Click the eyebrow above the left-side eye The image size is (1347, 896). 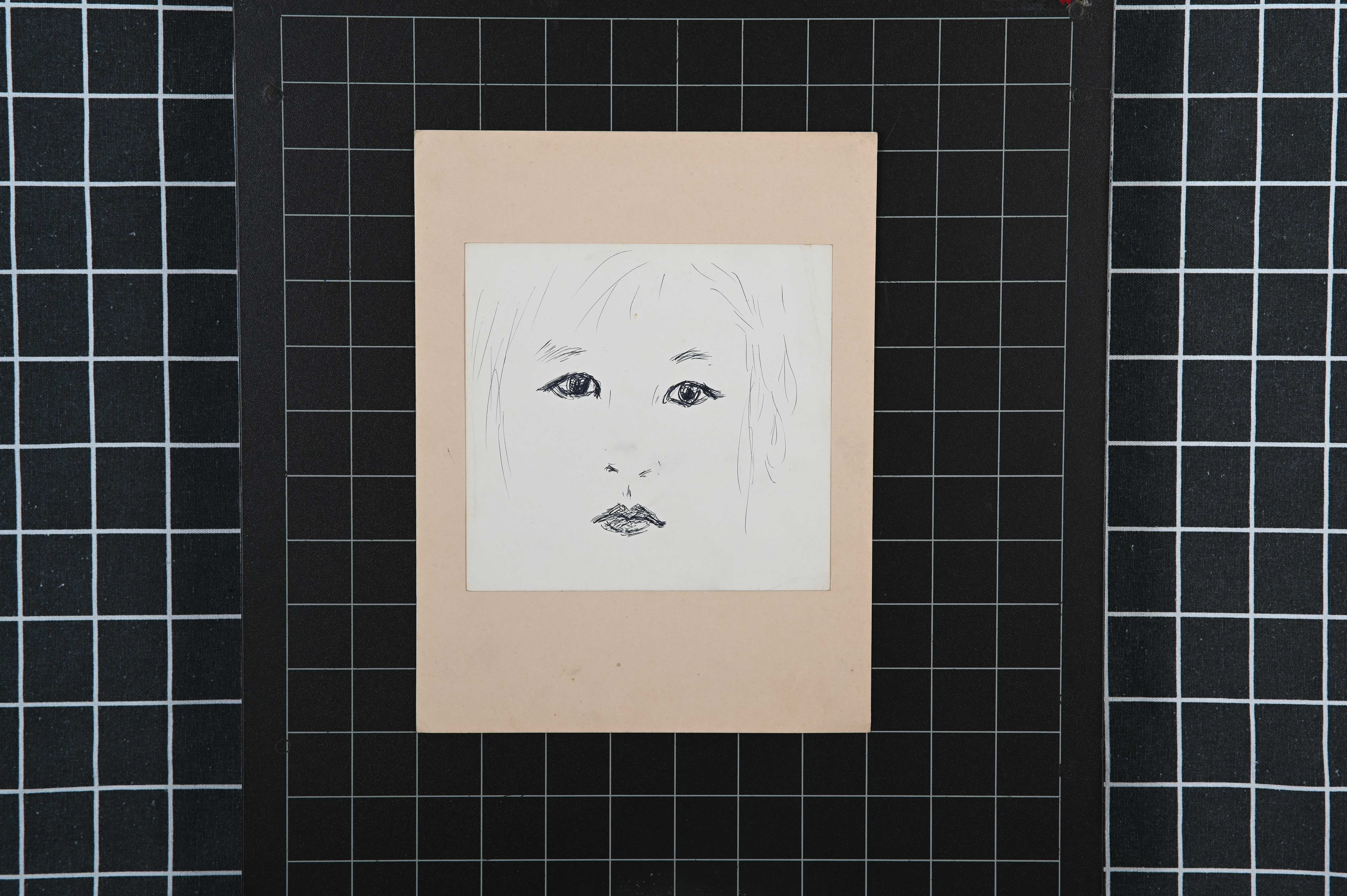click(560, 351)
